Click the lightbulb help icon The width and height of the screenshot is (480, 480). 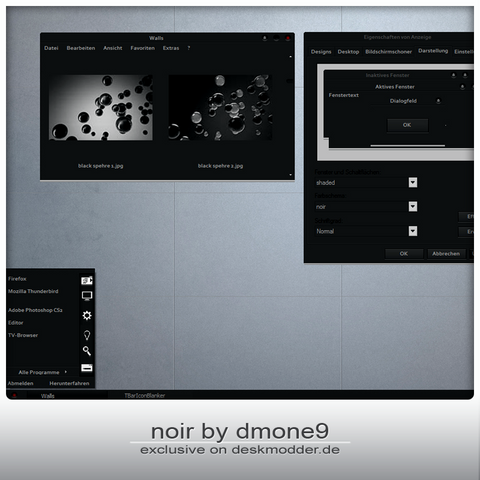coord(87,335)
